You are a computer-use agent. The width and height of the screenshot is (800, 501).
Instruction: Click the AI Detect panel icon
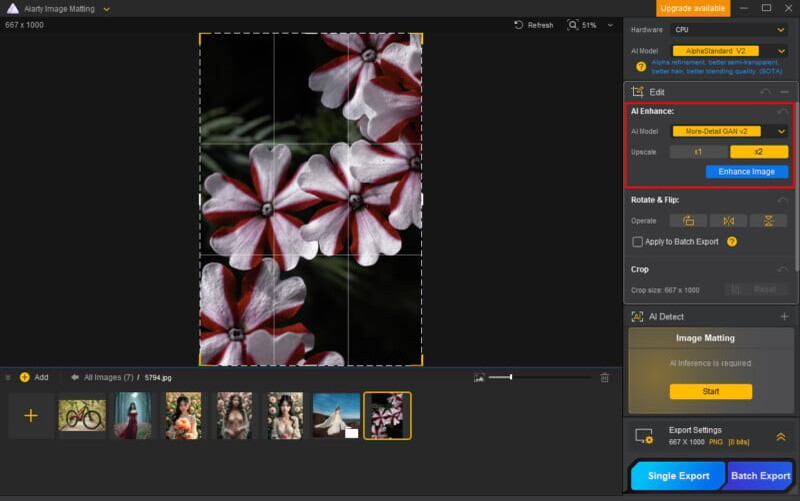click(637, 317)
